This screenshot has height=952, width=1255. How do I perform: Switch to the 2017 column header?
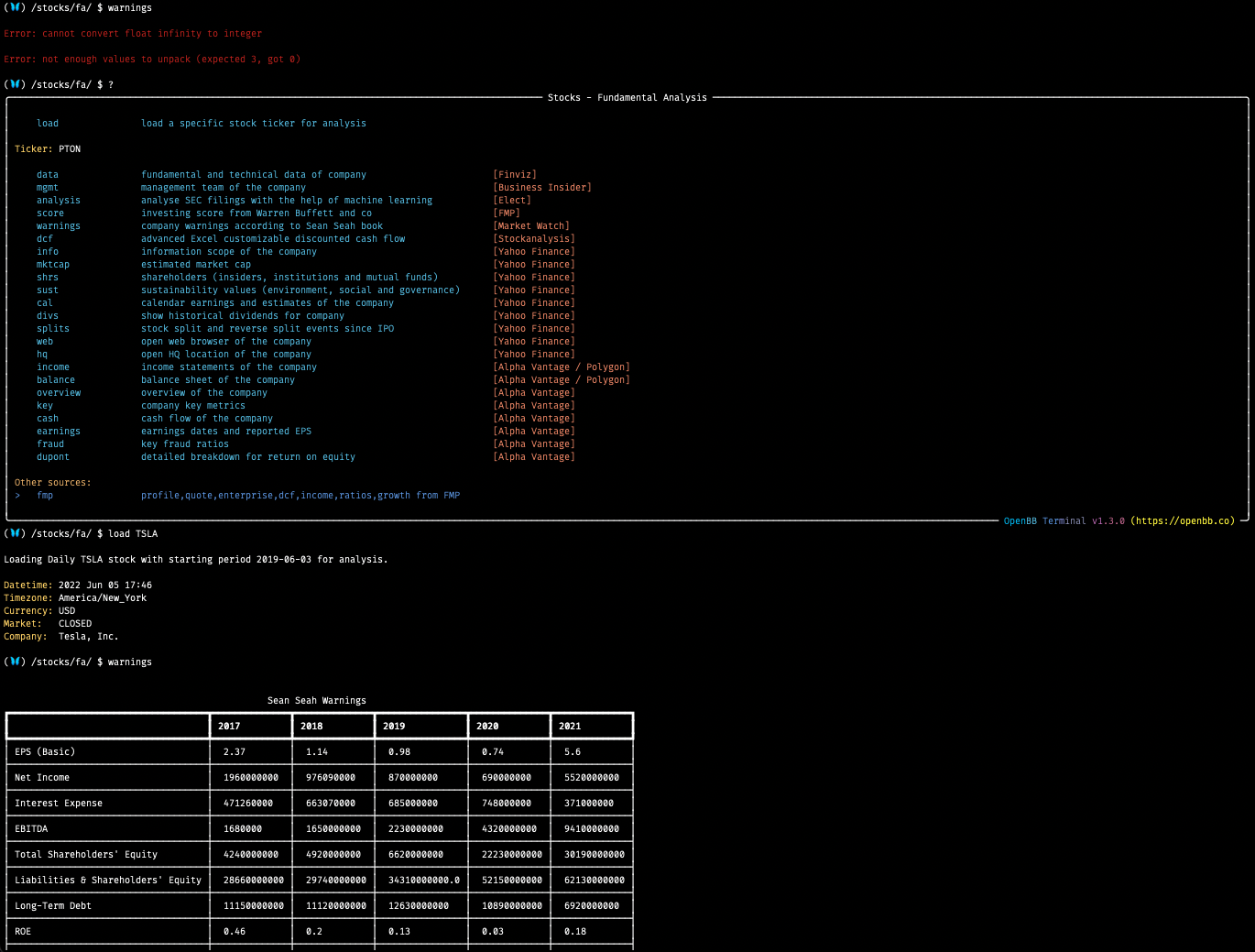[x=229, y=726]
